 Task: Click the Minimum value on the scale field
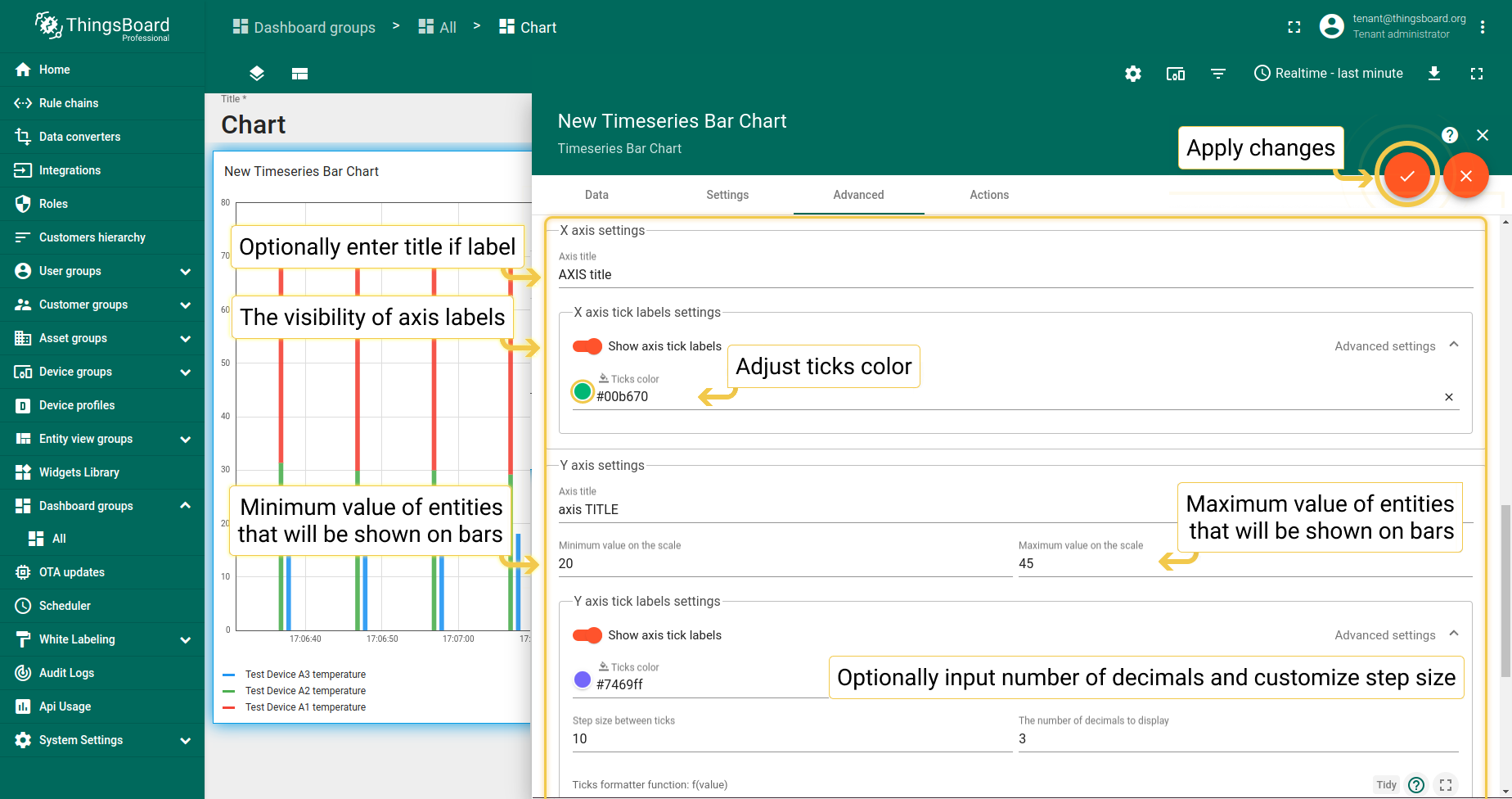[x=785, y=564]
